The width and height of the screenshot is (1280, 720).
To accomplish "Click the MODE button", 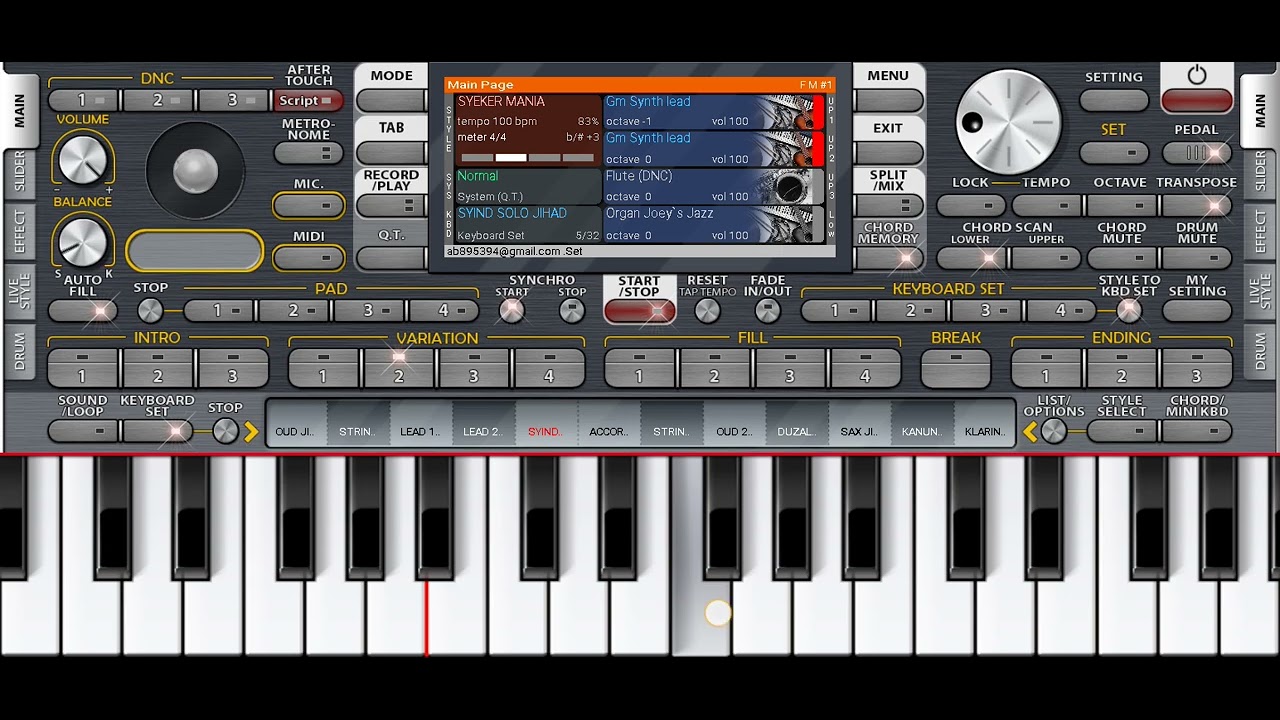I will 391,100.
